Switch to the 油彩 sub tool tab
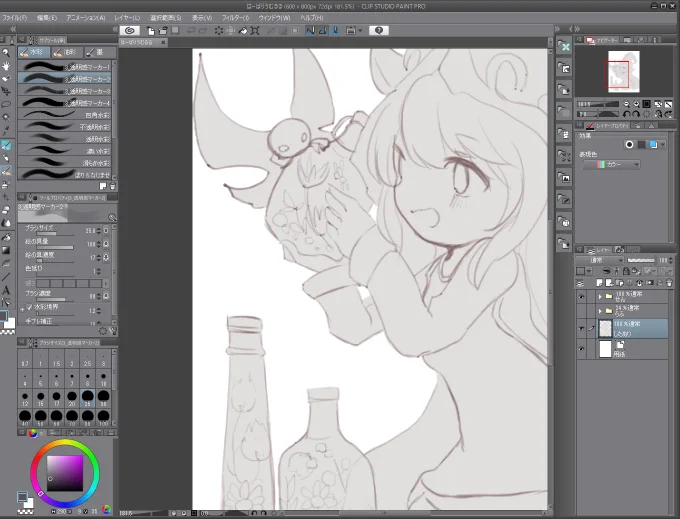 67,52
